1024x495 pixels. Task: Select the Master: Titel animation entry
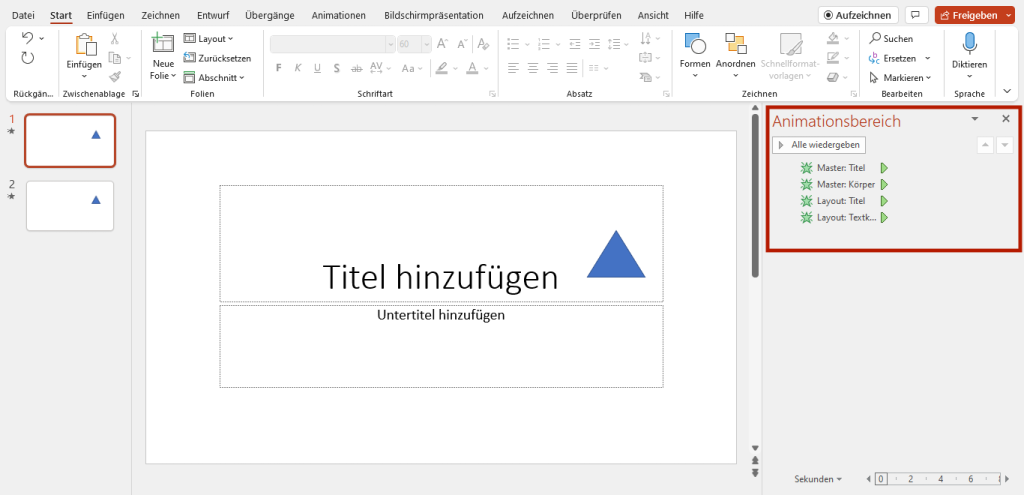tap(840, 168)
